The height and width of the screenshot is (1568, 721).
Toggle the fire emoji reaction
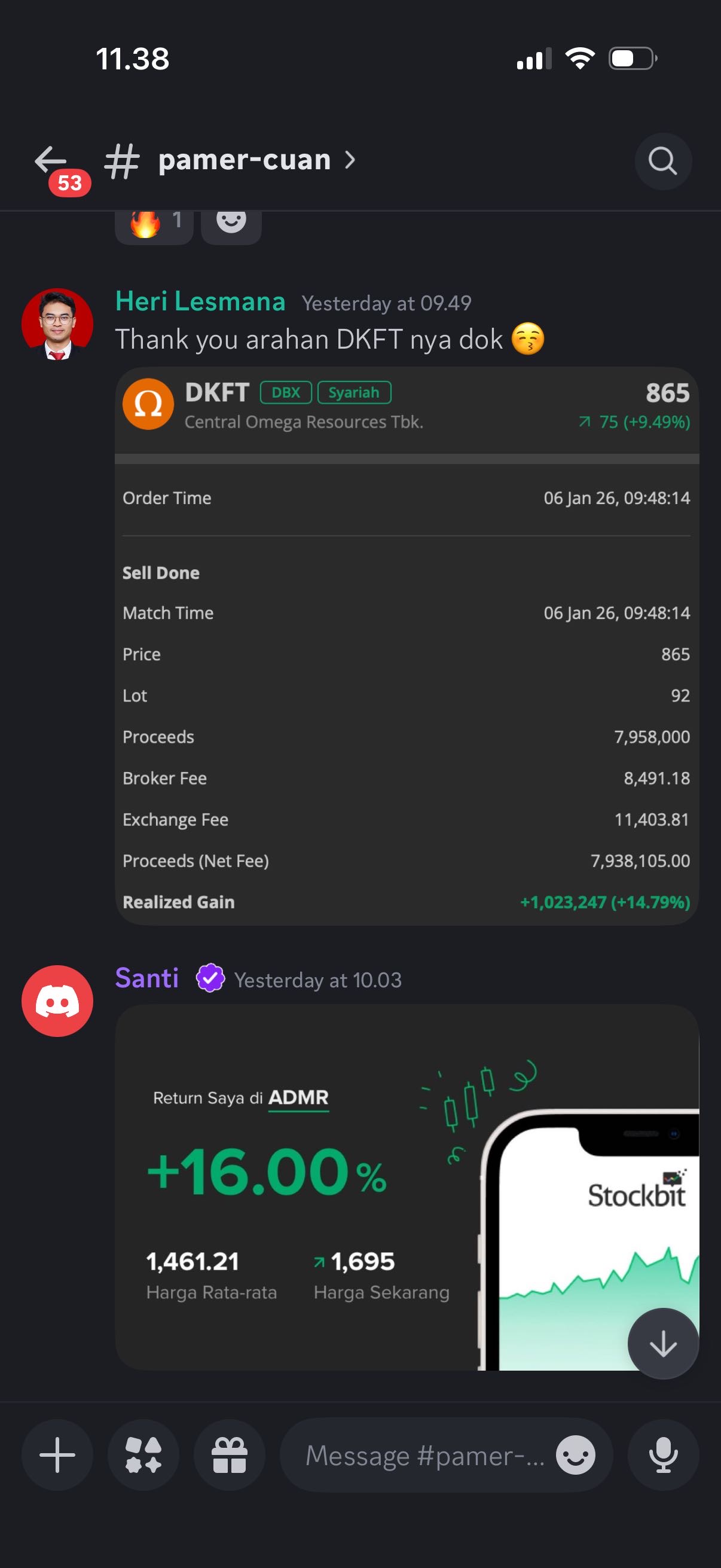(x=153, y=224)
